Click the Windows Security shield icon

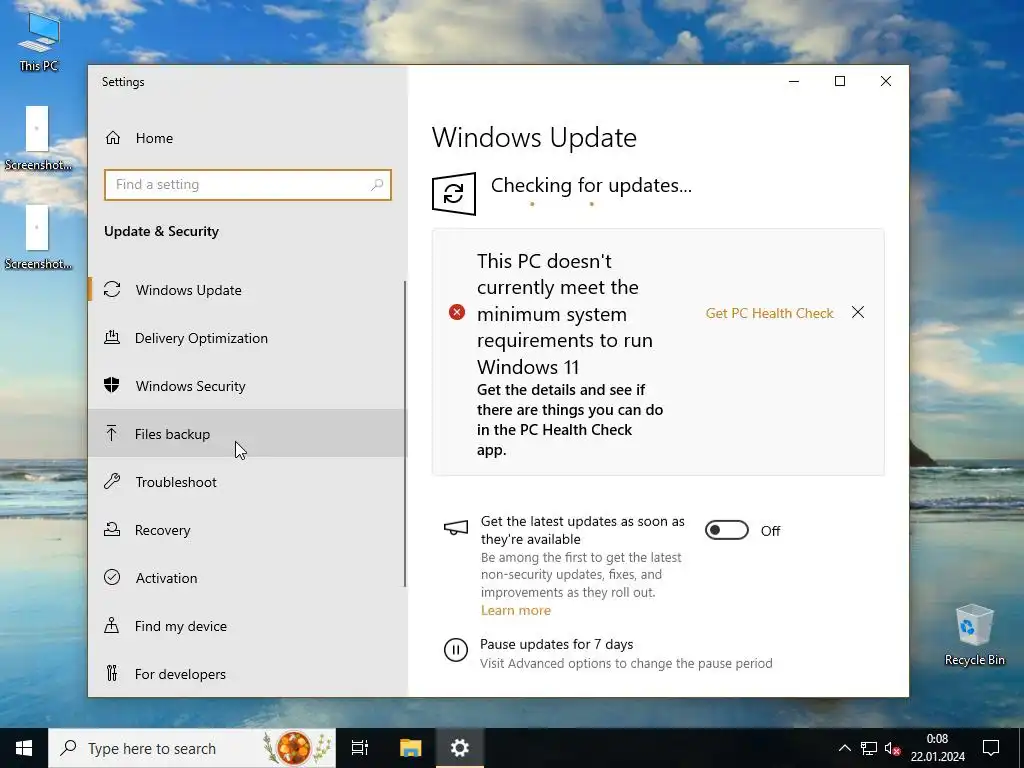tap(112, 385)
